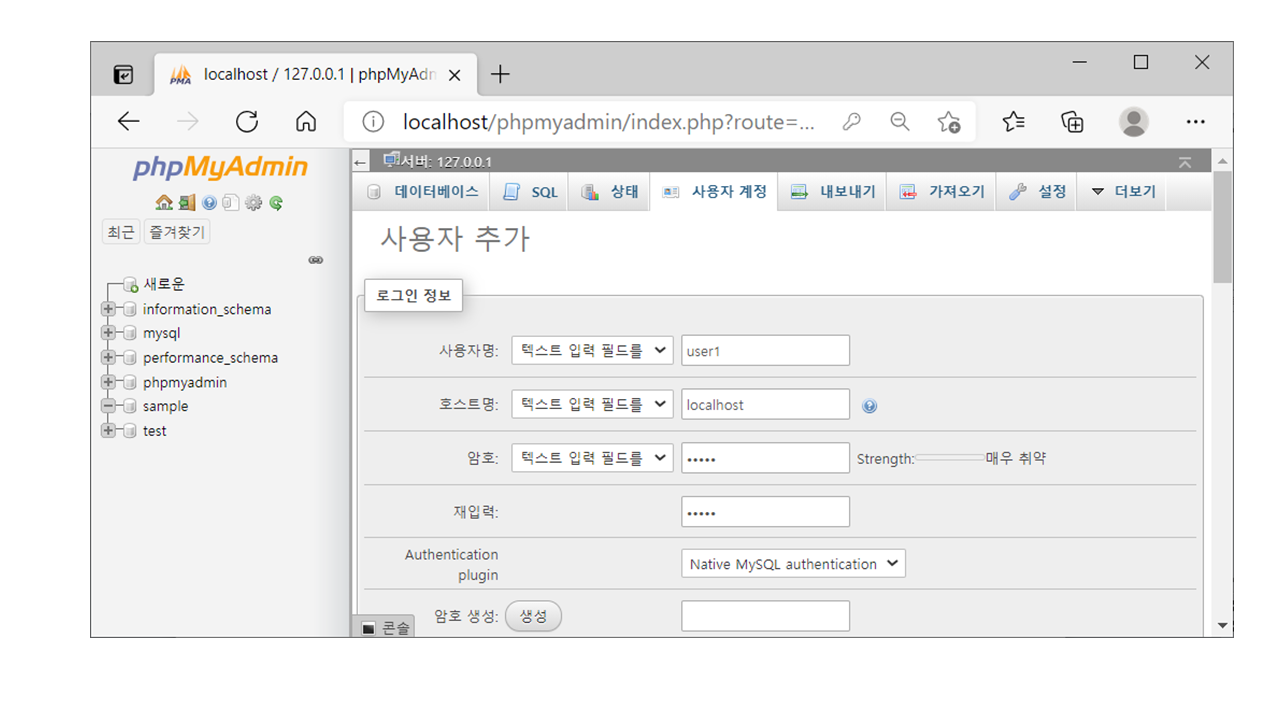Open the 더보기 more menu
Screen dimensions: 1280x720
1123,192
